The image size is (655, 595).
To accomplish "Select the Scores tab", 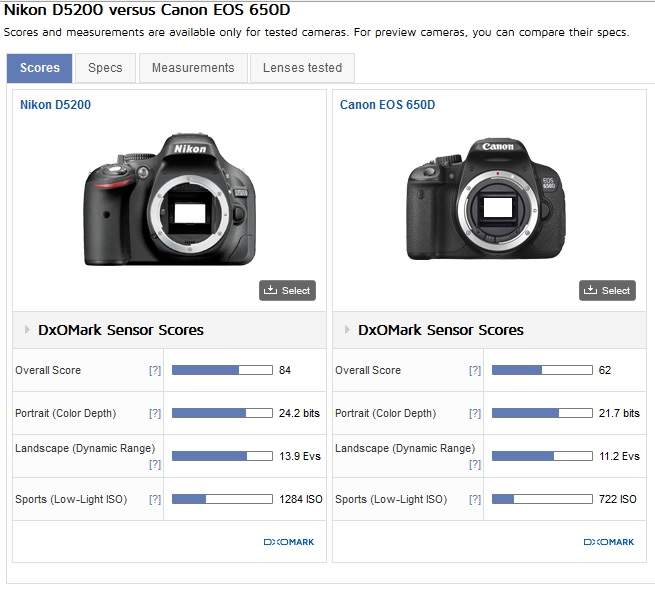I will 40,68.
